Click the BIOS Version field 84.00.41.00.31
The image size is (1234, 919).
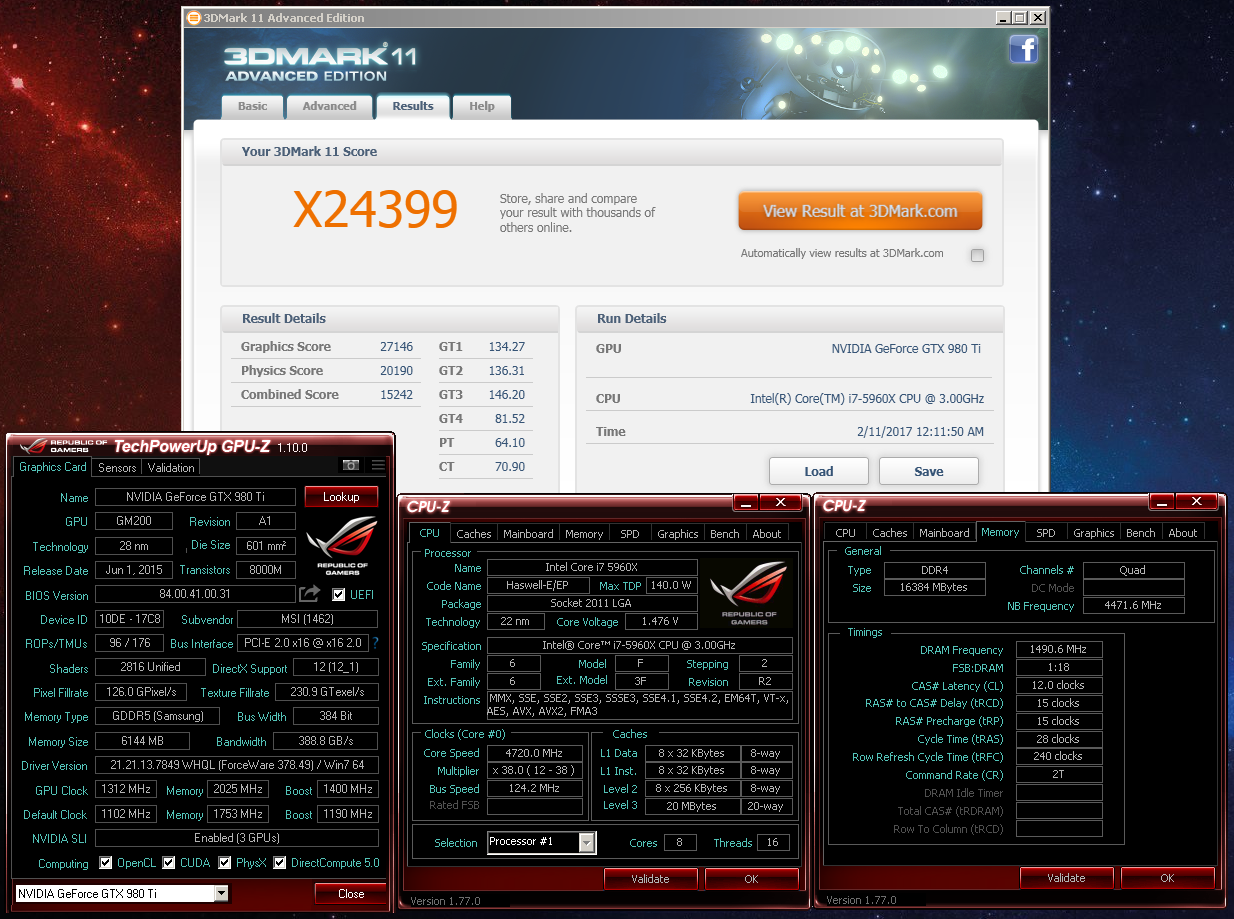point(196,595)
